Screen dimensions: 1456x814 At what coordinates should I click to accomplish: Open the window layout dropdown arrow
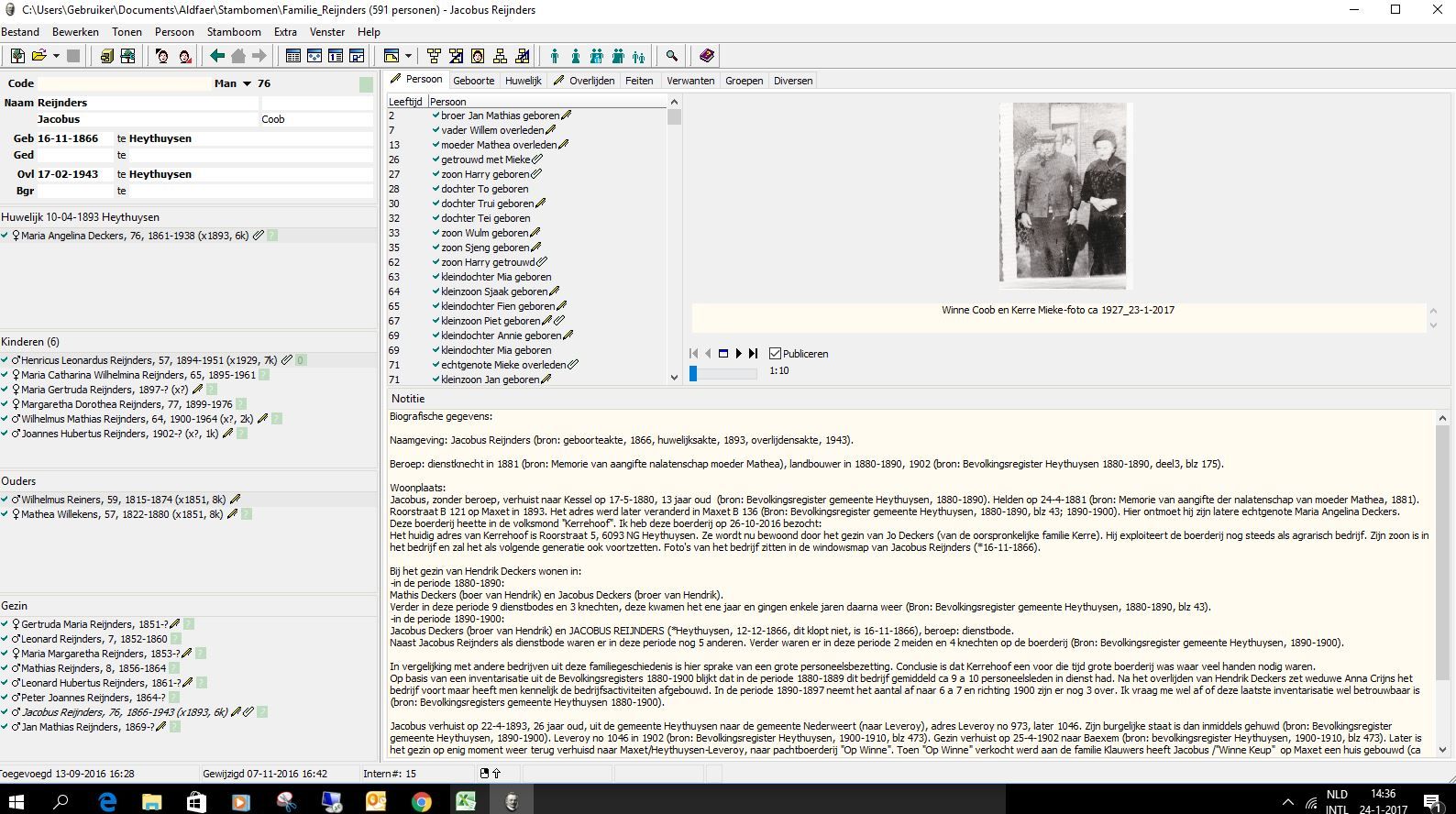click(x=408, y=56)
